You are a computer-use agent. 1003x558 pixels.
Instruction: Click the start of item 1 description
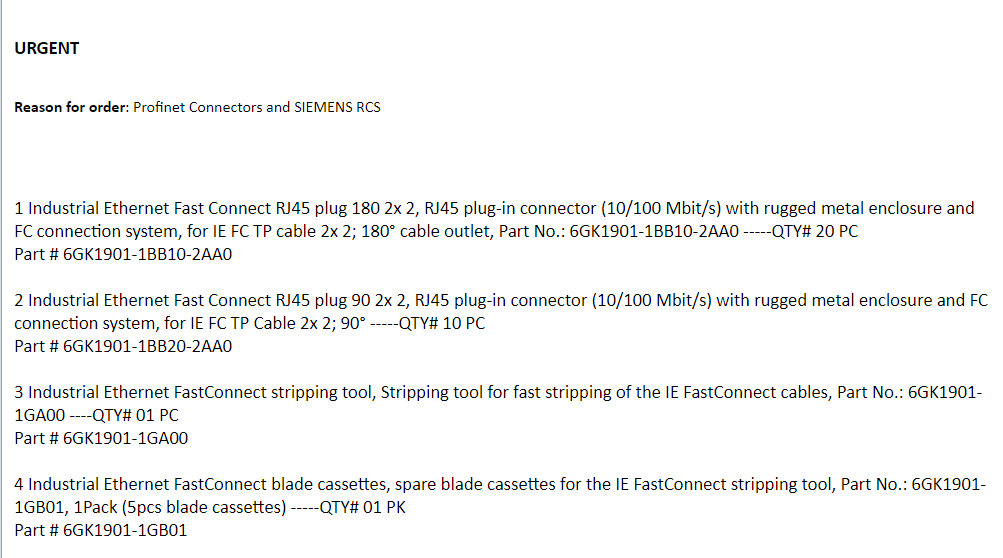(x=60, y=209)
